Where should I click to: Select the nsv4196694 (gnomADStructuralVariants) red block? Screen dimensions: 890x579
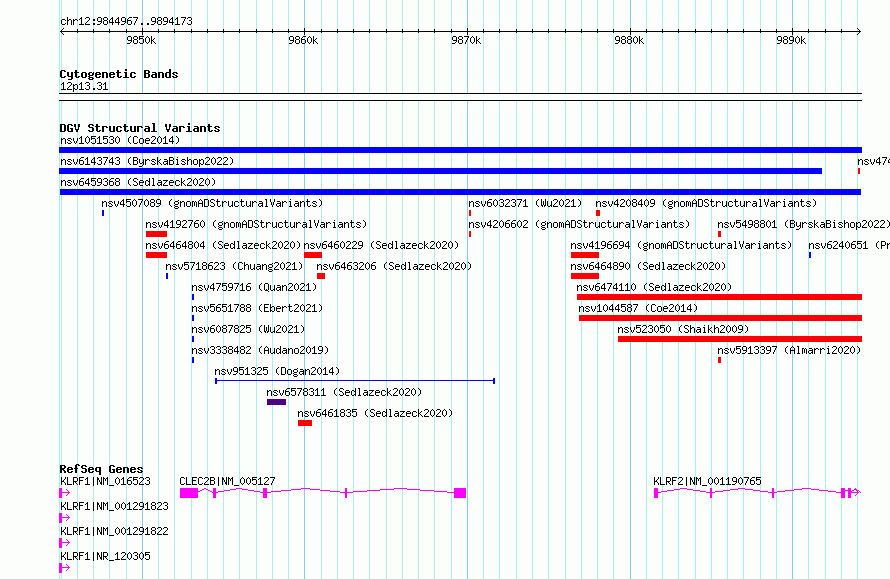(x=585, y=255)
